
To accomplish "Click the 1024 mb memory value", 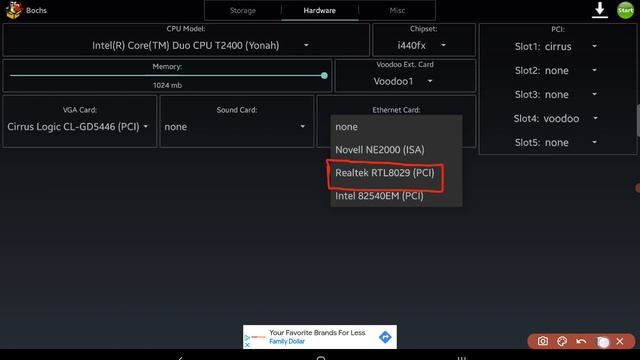I will pyautogui.click(x=167, y=85).
